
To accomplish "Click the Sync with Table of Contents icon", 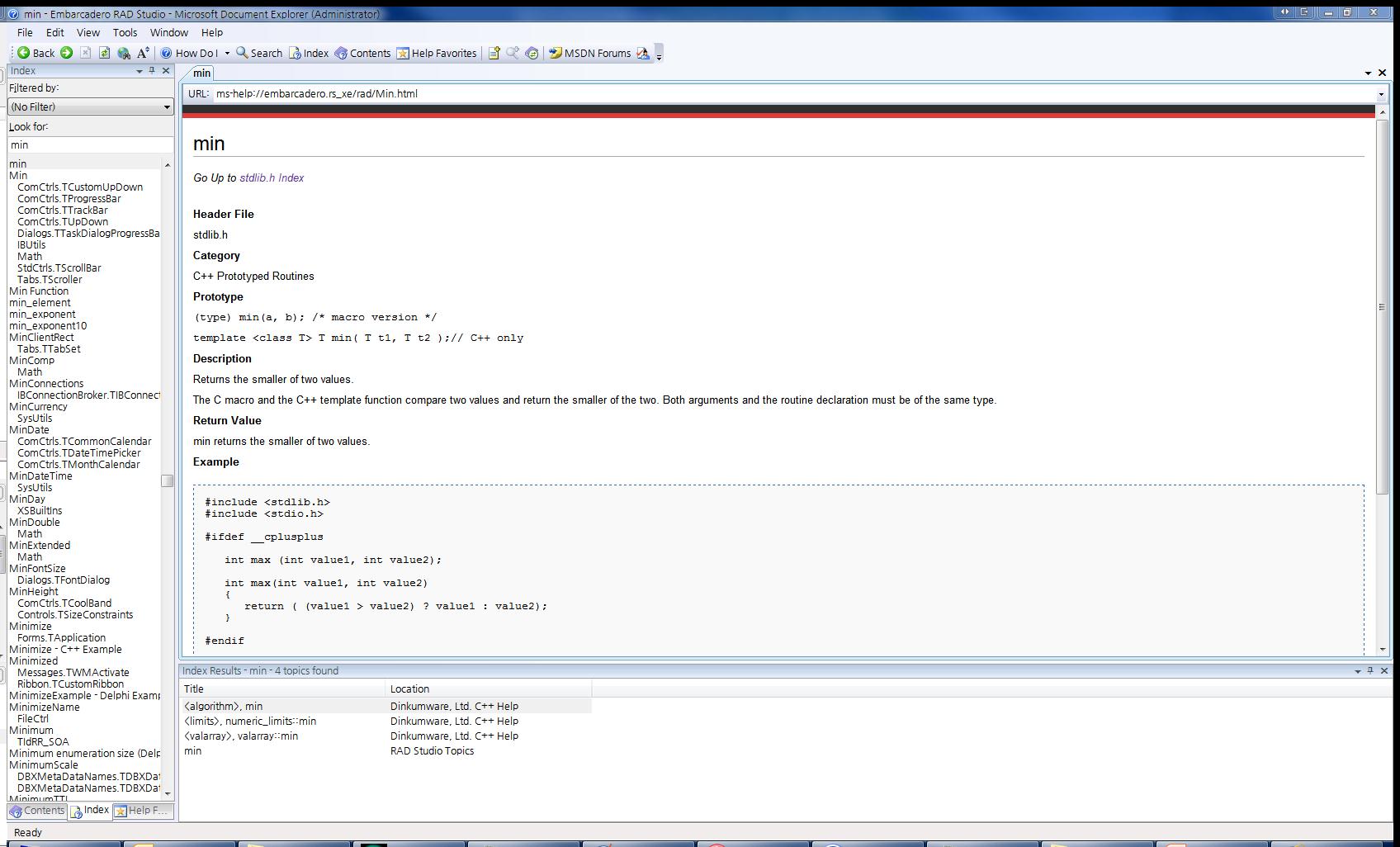I will [x=532, y=53].
